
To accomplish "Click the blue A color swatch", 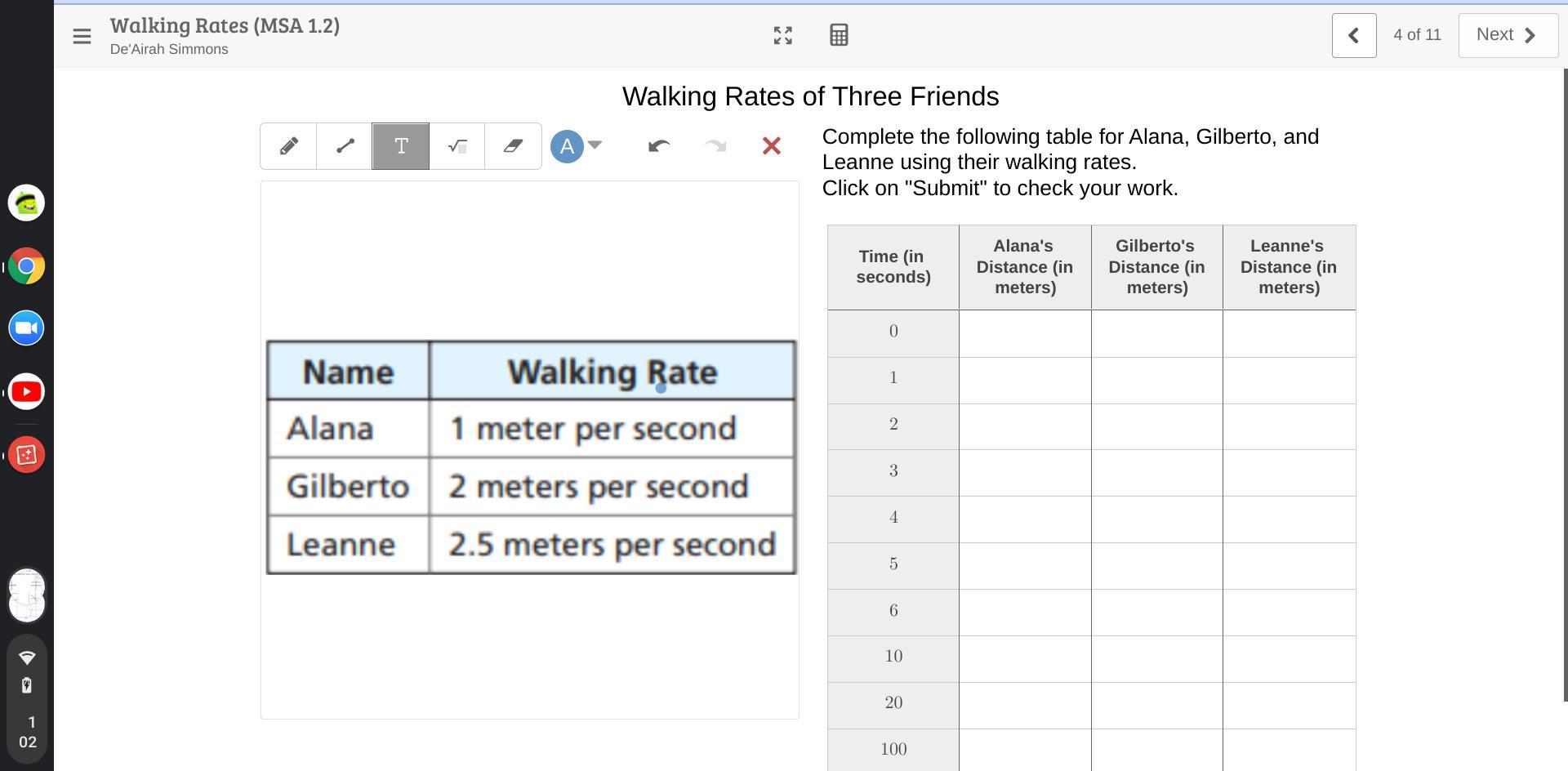I will (x=567, y=146).
